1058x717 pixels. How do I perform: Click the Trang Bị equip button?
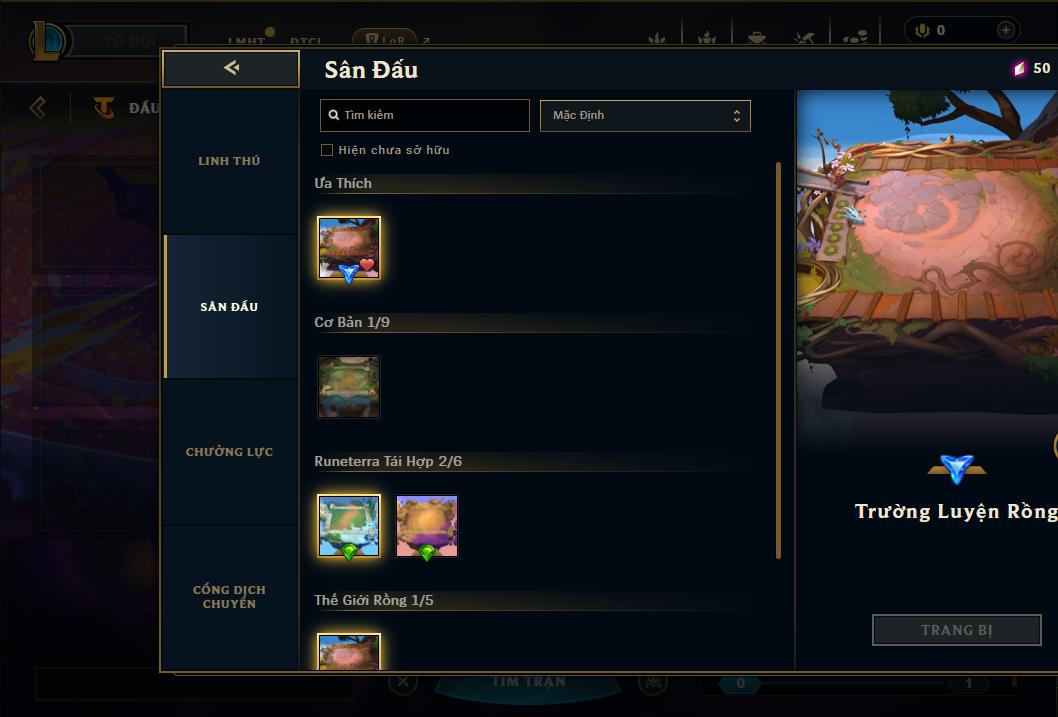pyautogui.click(x=957, y=630)
